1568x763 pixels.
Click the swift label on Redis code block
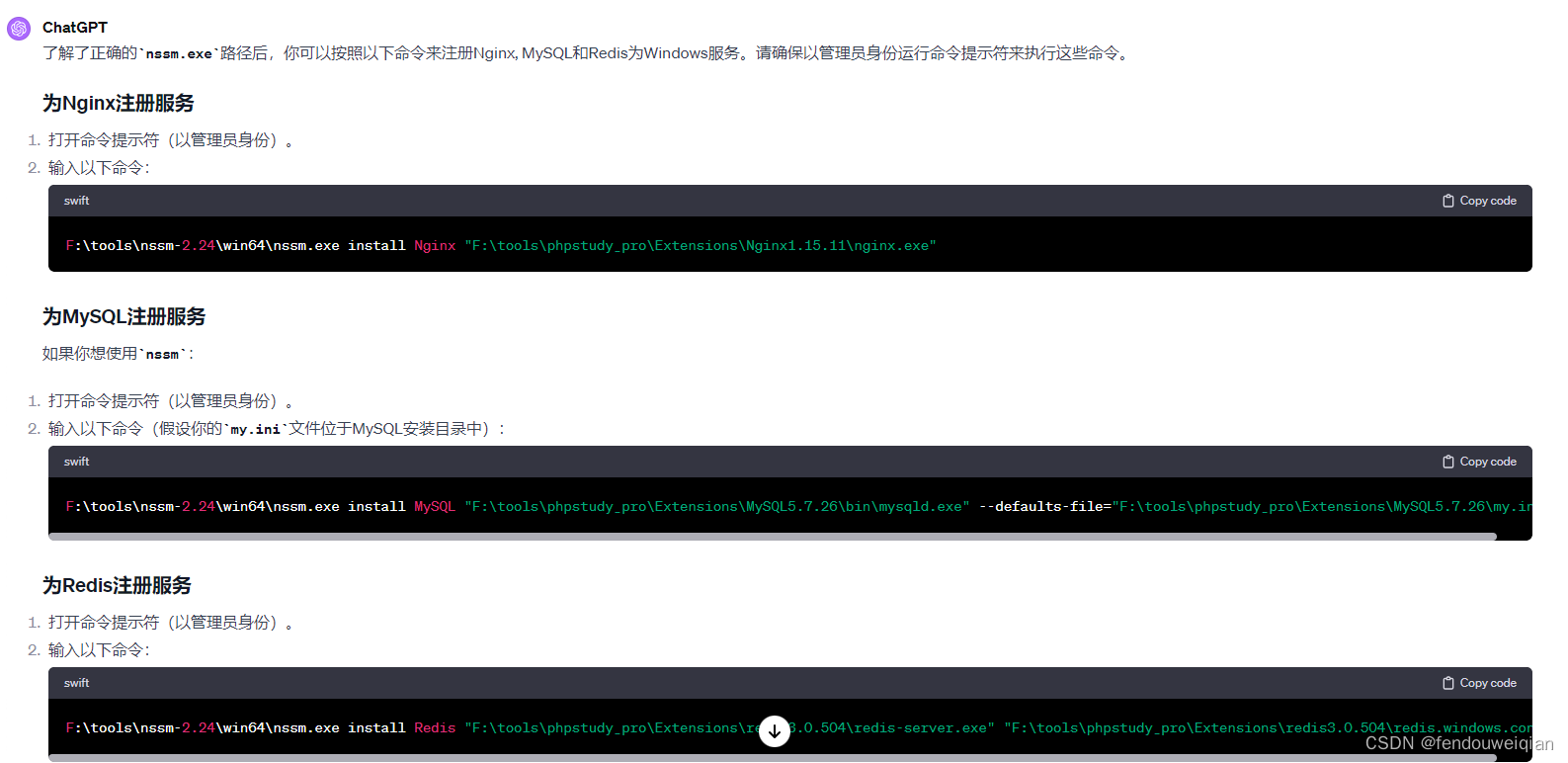pyautogui.click(x=76, y=683)
